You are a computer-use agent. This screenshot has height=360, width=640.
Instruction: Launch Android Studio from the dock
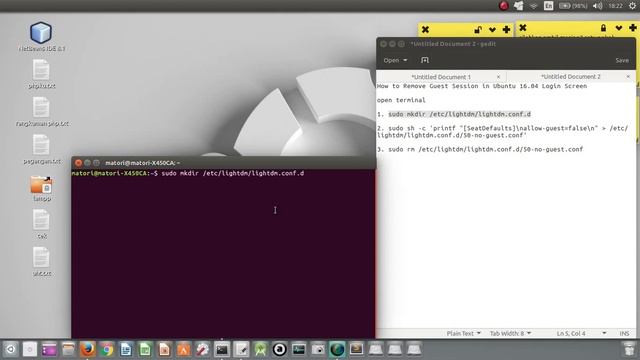[x=260, y=349]
